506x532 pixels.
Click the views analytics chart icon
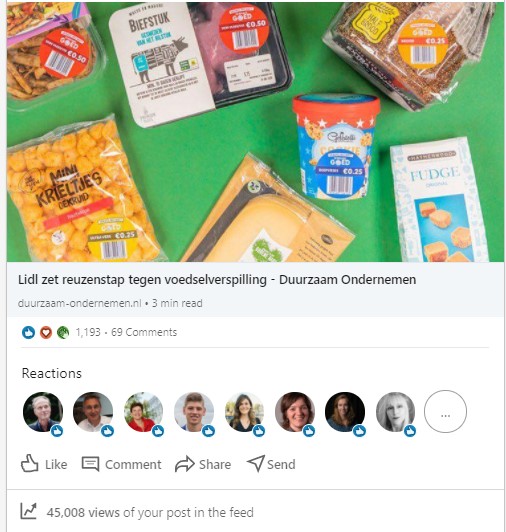tap(28, 511)
